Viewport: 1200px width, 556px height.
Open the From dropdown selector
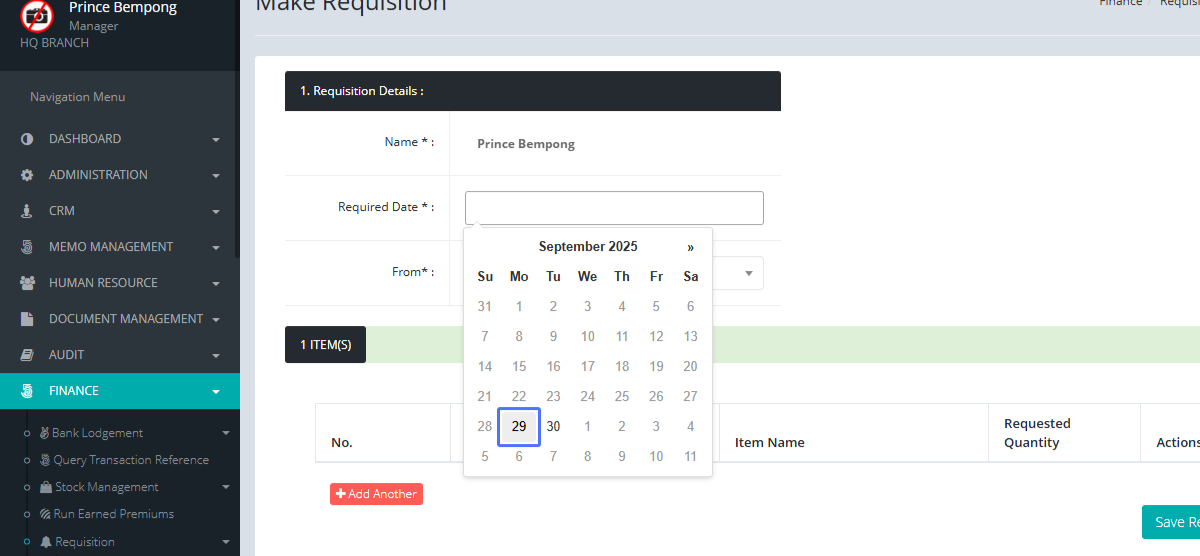click(x=748, y=273)
